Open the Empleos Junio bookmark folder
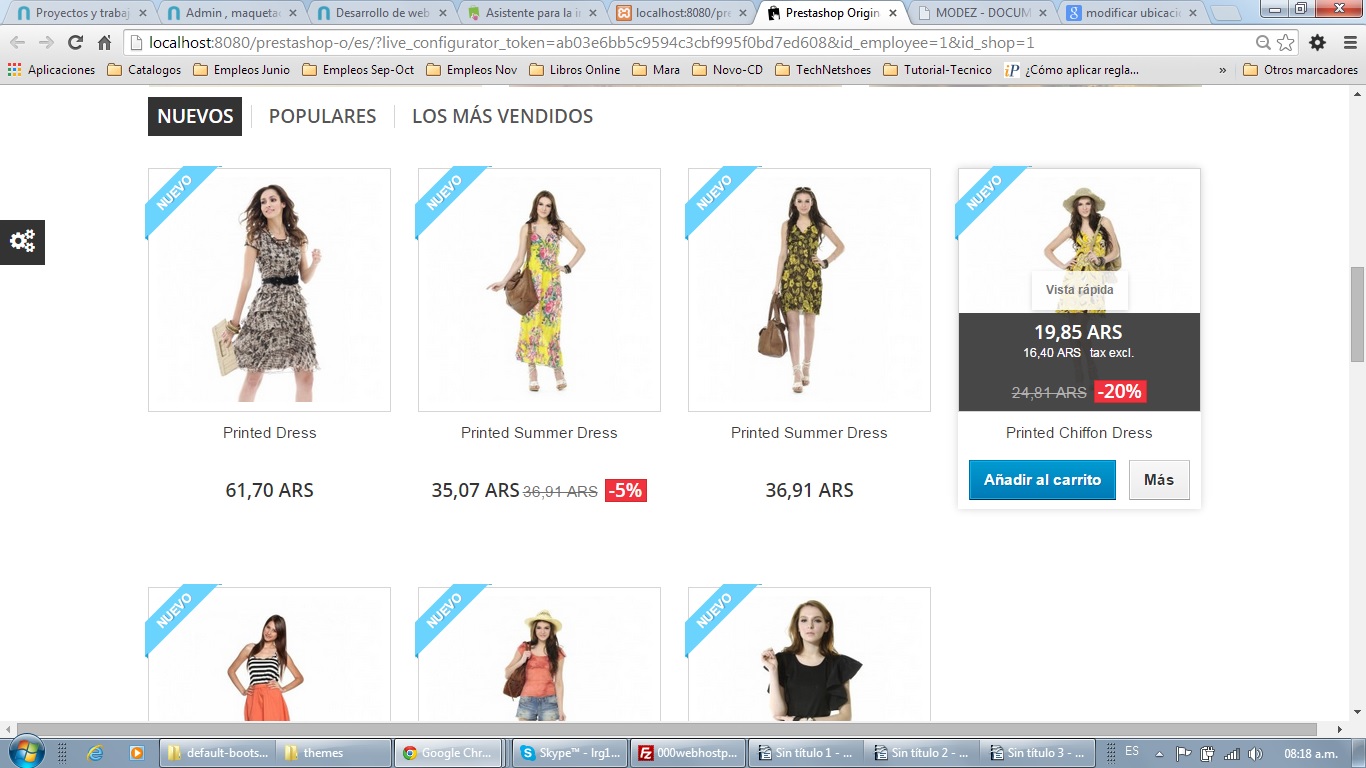The height and width of the screenshot is (768, 1366). pos(241,70)
